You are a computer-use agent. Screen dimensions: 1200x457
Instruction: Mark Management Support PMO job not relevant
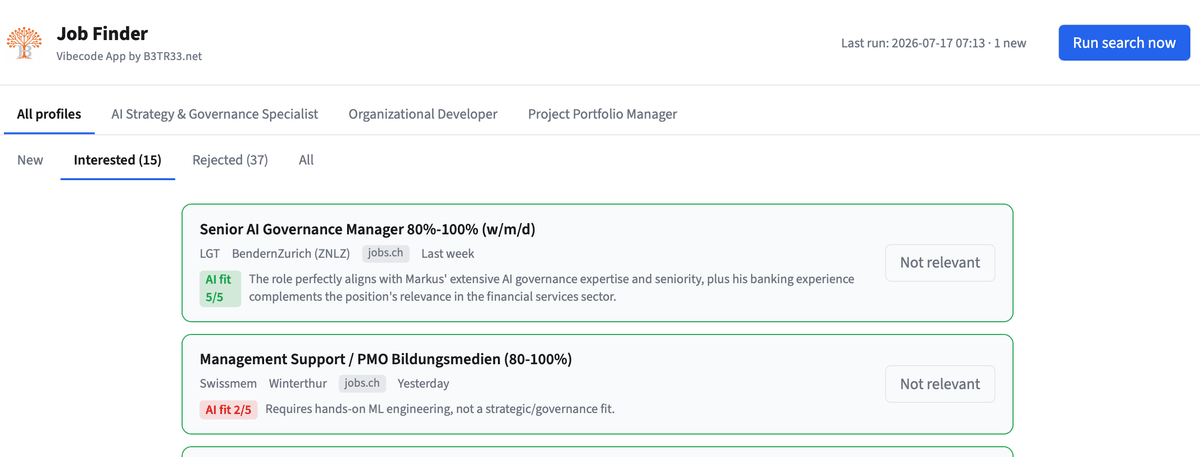click(940, 384)
